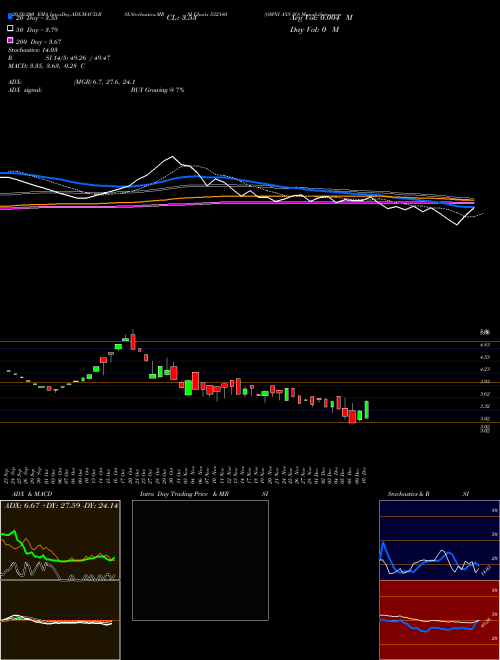Click the magenta 200 Day legend swatch

click(x=10, y=40)
